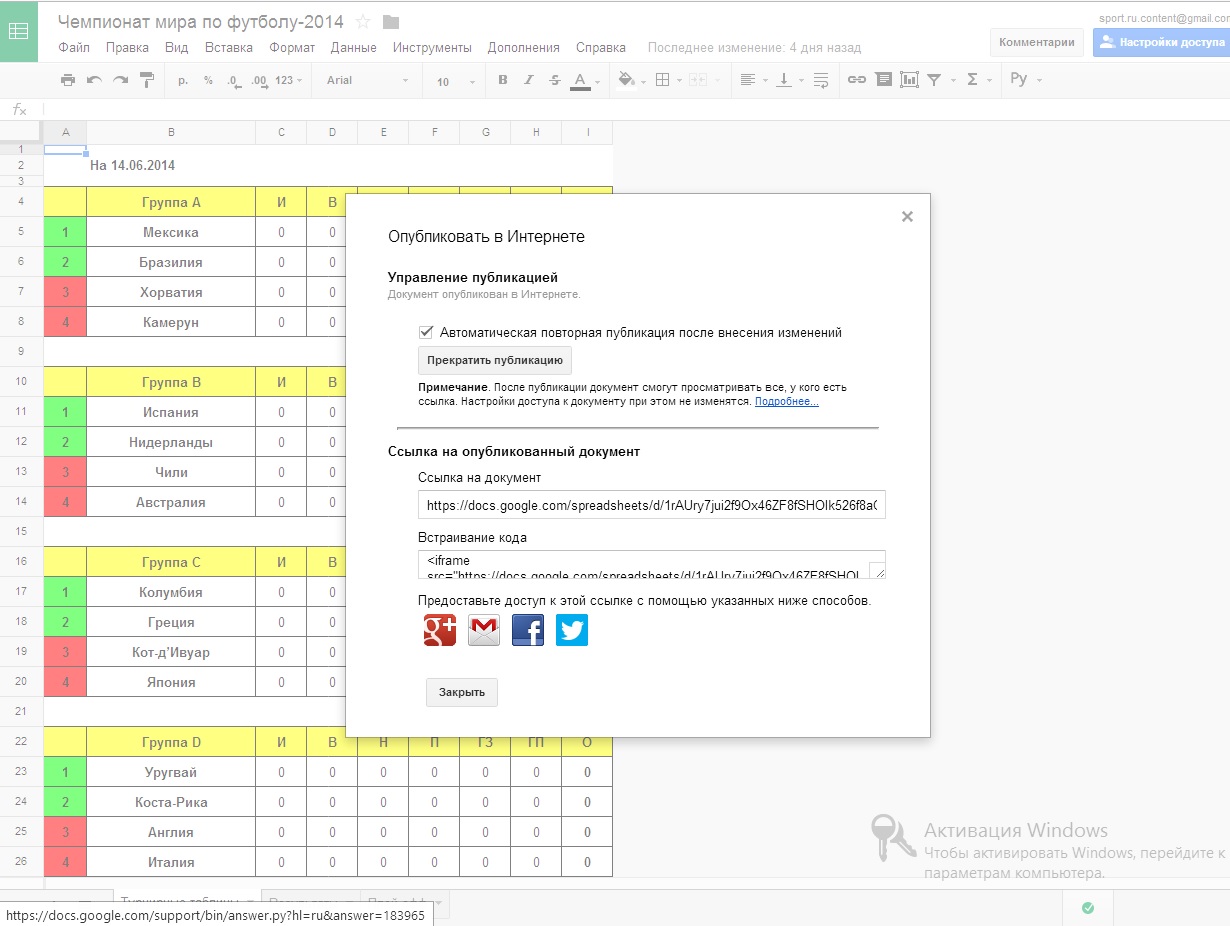Share the link via Twitter
Viewport: 1230px width, 926px height.
tap(572, 630)
